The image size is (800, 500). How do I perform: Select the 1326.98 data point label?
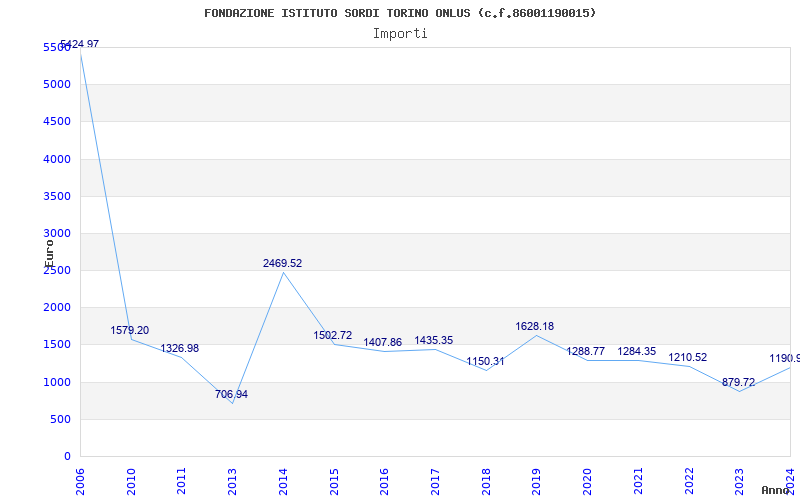pos(180,349)
